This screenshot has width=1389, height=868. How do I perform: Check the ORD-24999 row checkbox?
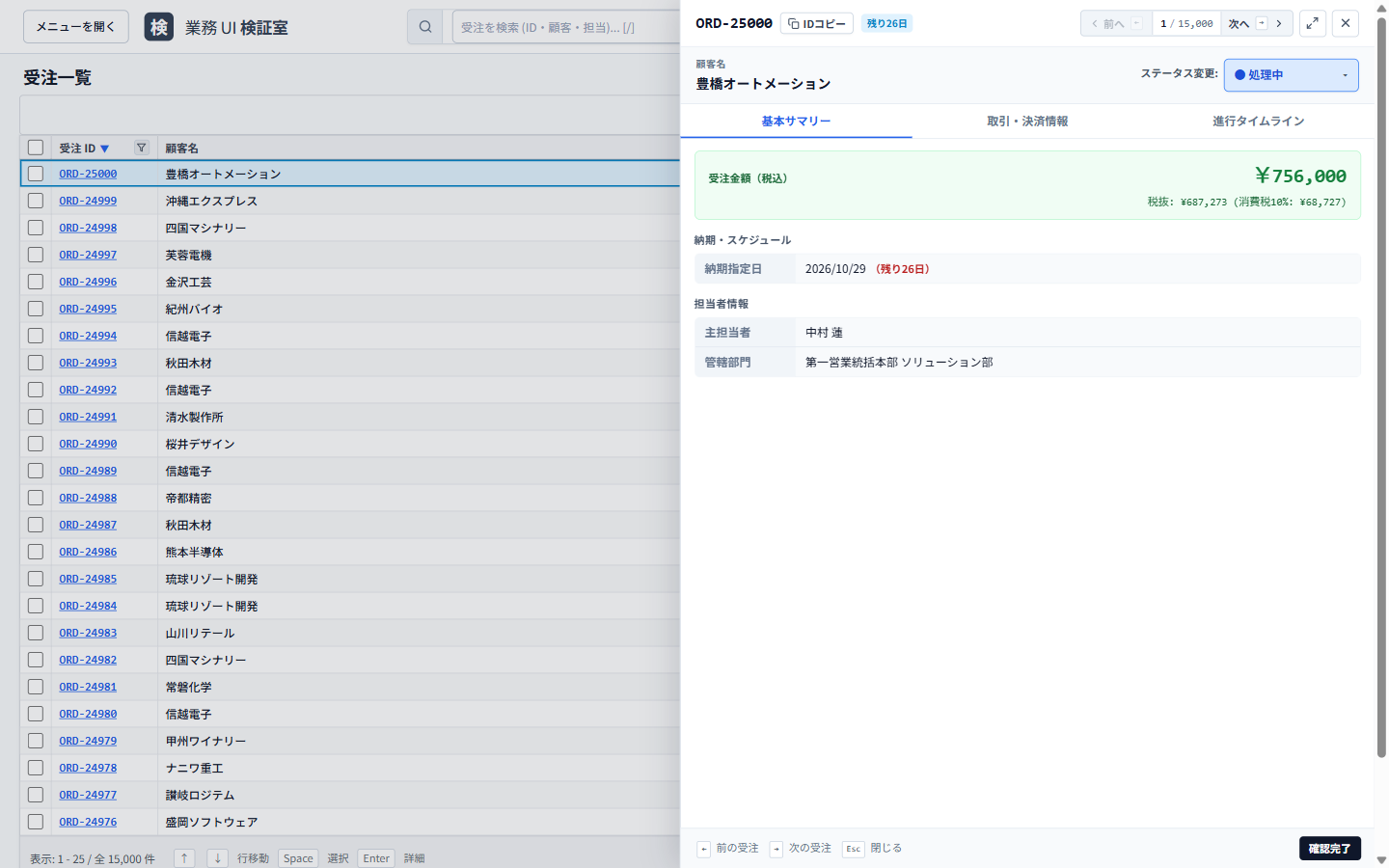point(36,201)
